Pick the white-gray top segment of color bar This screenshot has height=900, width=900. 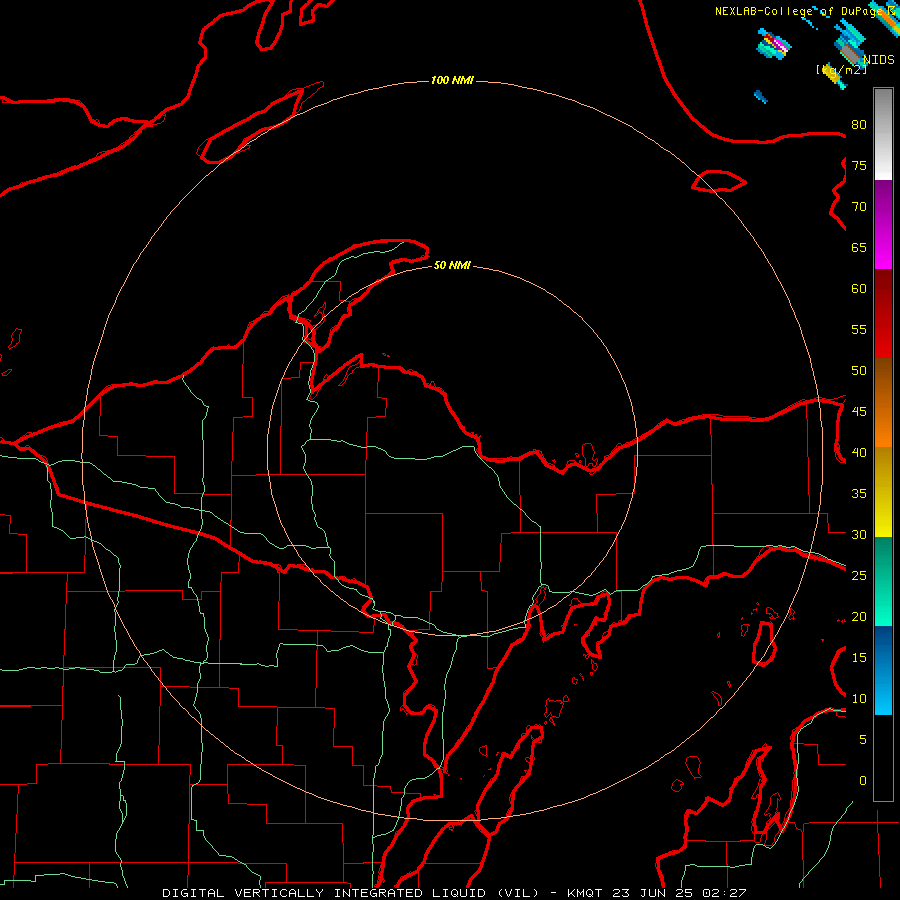[x=883, y=135]
